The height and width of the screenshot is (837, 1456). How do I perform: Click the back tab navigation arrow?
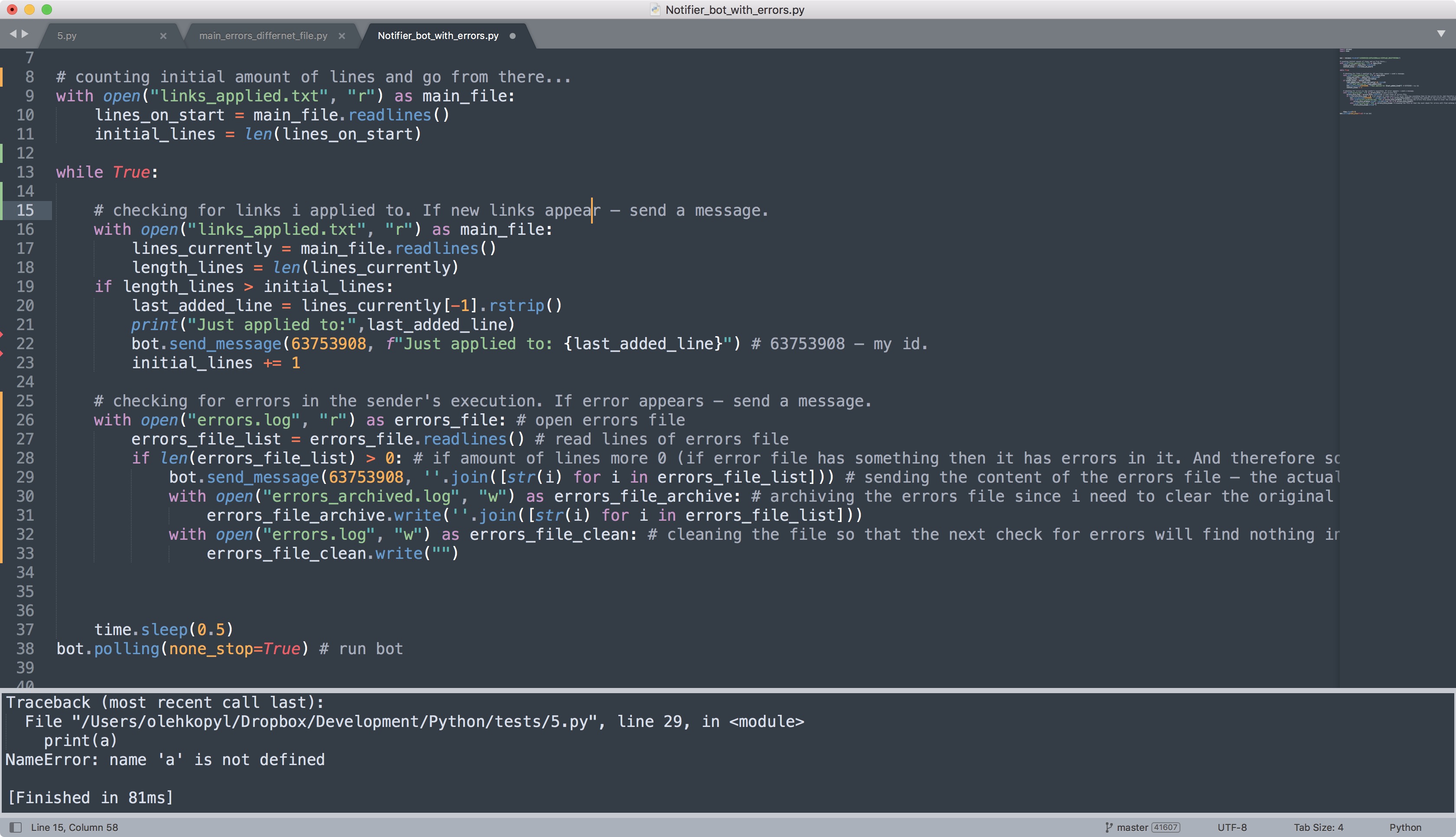[x=13, y=34]
